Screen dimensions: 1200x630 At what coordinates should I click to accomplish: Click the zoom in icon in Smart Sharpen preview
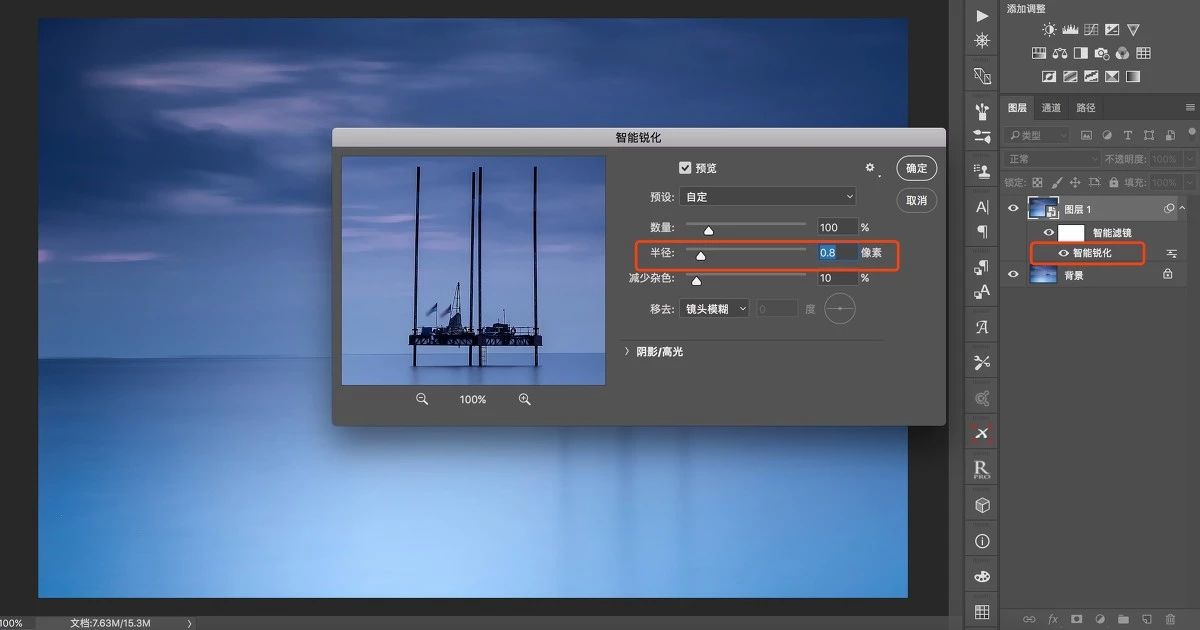525,399
